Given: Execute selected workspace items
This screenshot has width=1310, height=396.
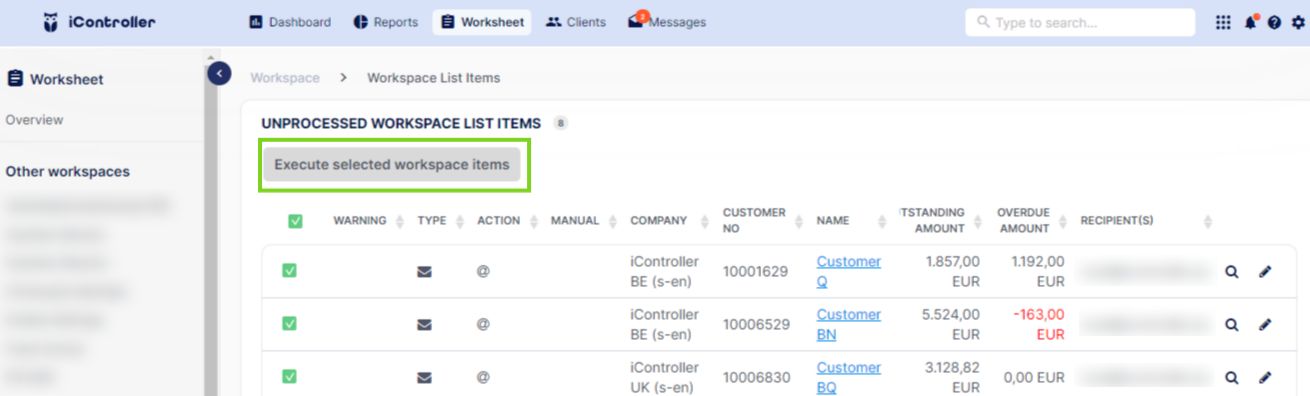Looking at the screenshot, I should tap(392, 165).
